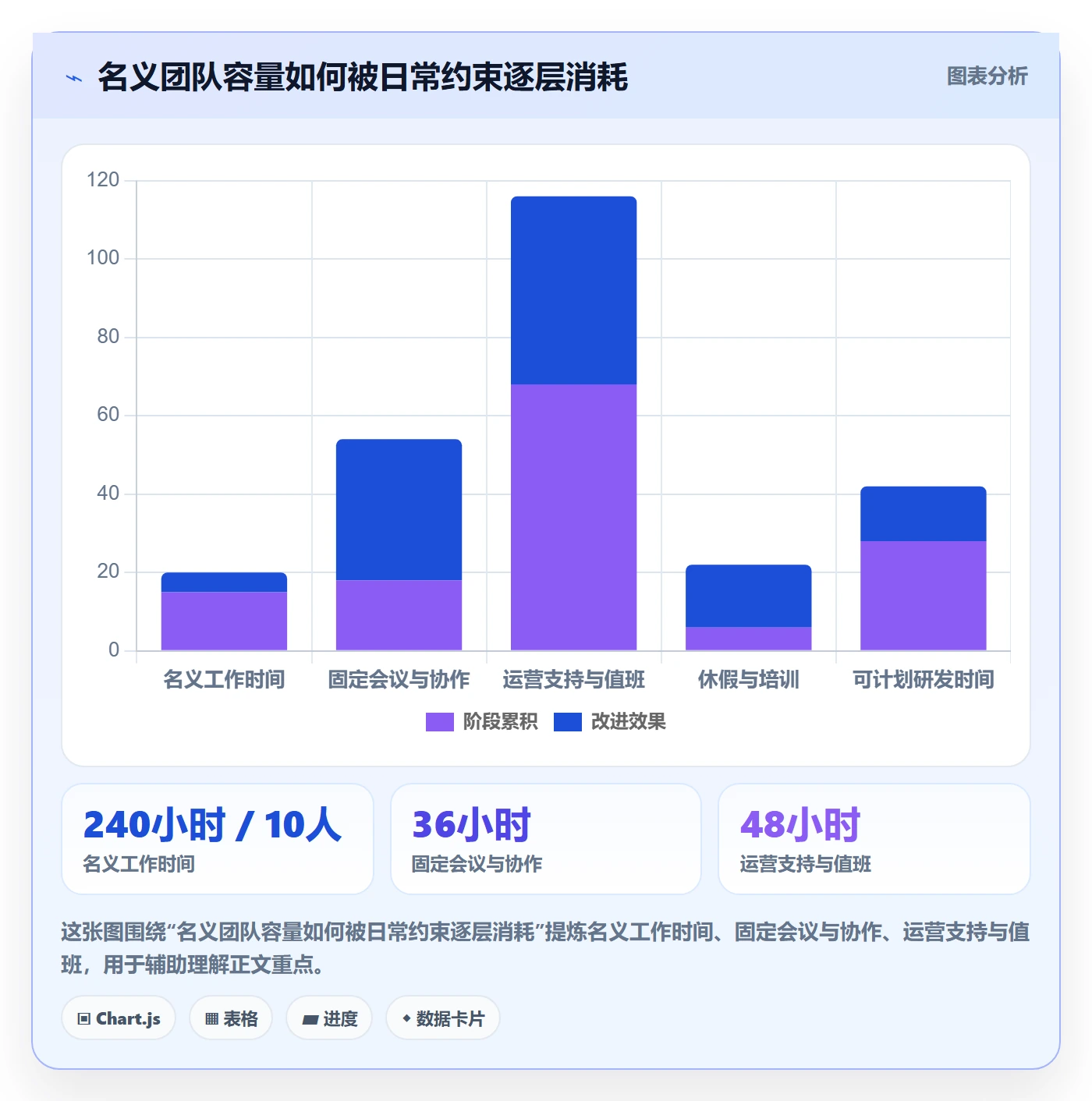The image size is (1092, 1101).
Task: Click the purple segment of 固定会议与协作 bar
Action: coord(399,615)
